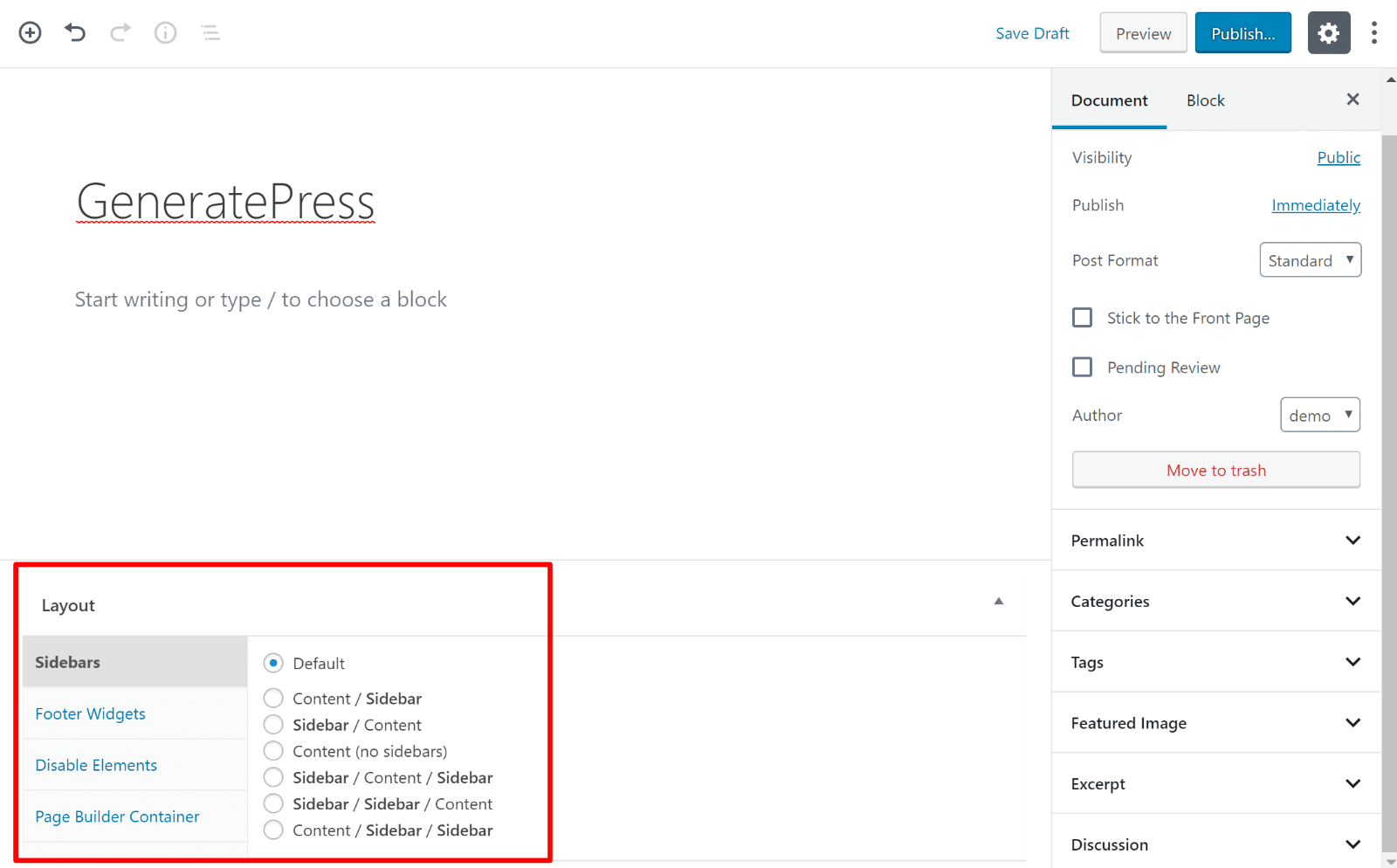This screenshot has height=868, width=1397.
Task: Open the content structure info icon
Action: click(165, 33)
